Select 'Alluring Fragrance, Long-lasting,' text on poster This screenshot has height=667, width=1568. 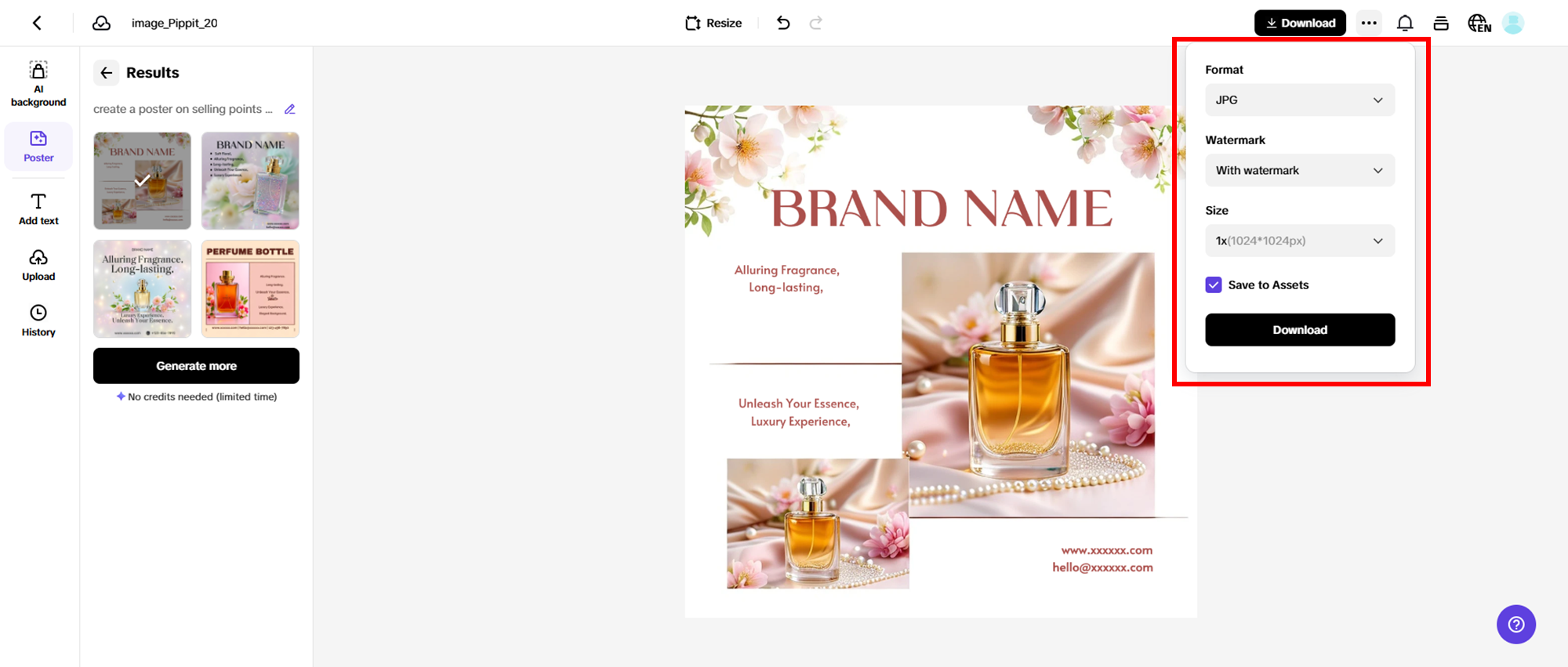[786, 278]
